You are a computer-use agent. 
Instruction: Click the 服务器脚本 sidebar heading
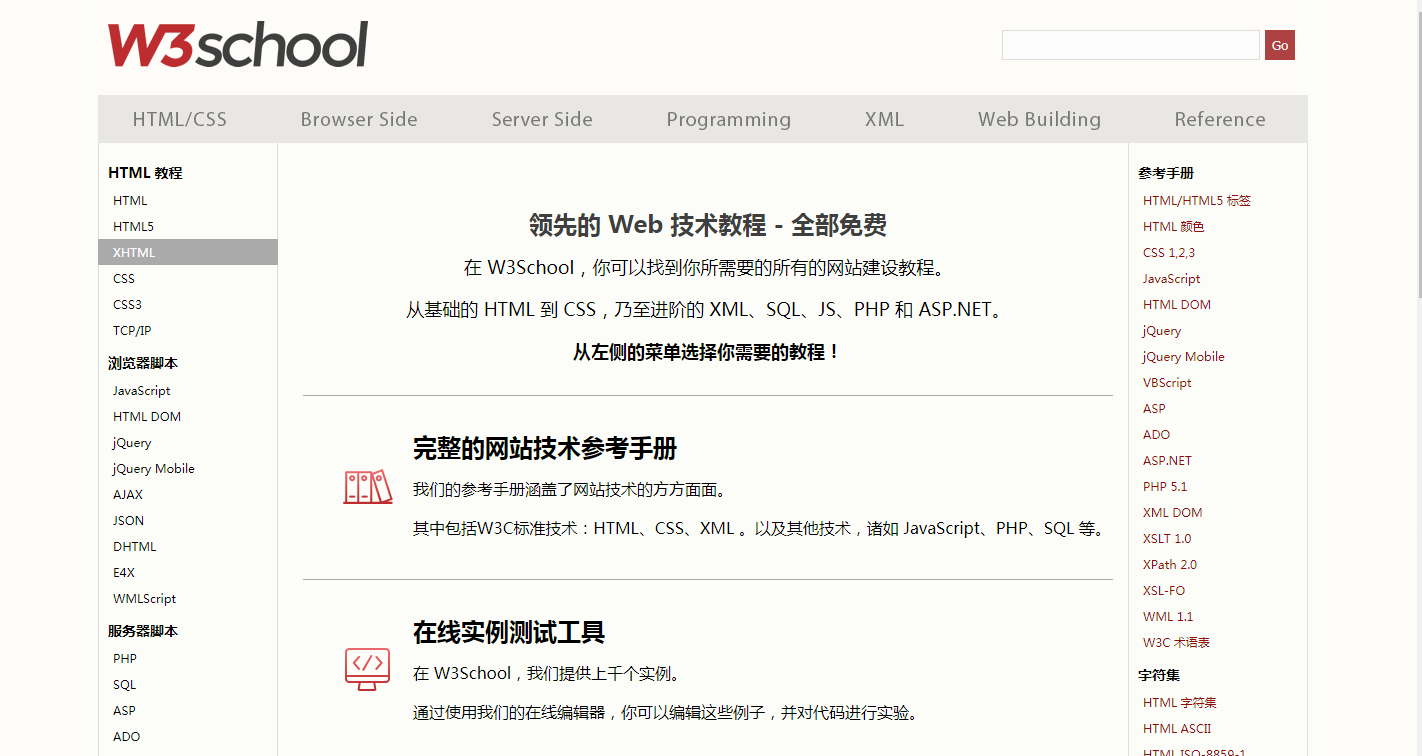click(x=143, y=631)
